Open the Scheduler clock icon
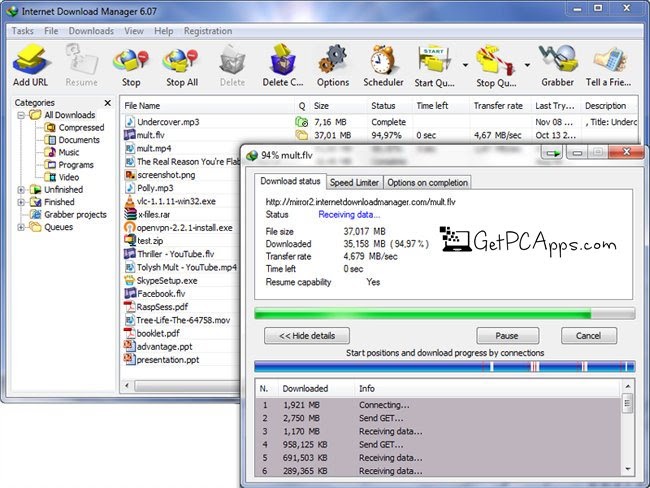The width and height of the screenshot is (650, 488). [383, 61]
